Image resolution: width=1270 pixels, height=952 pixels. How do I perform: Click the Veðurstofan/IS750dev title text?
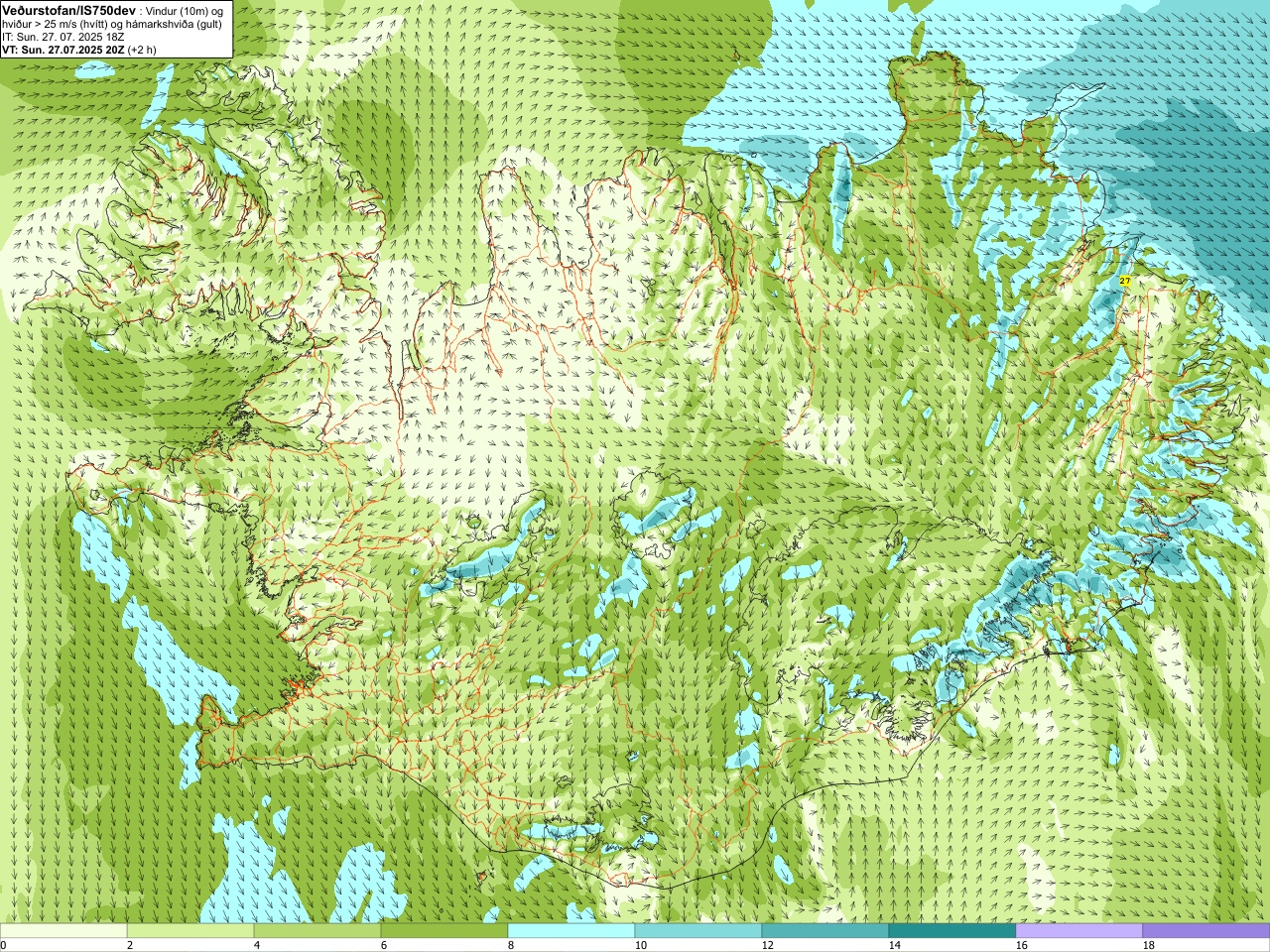click(x=69, y=9)
